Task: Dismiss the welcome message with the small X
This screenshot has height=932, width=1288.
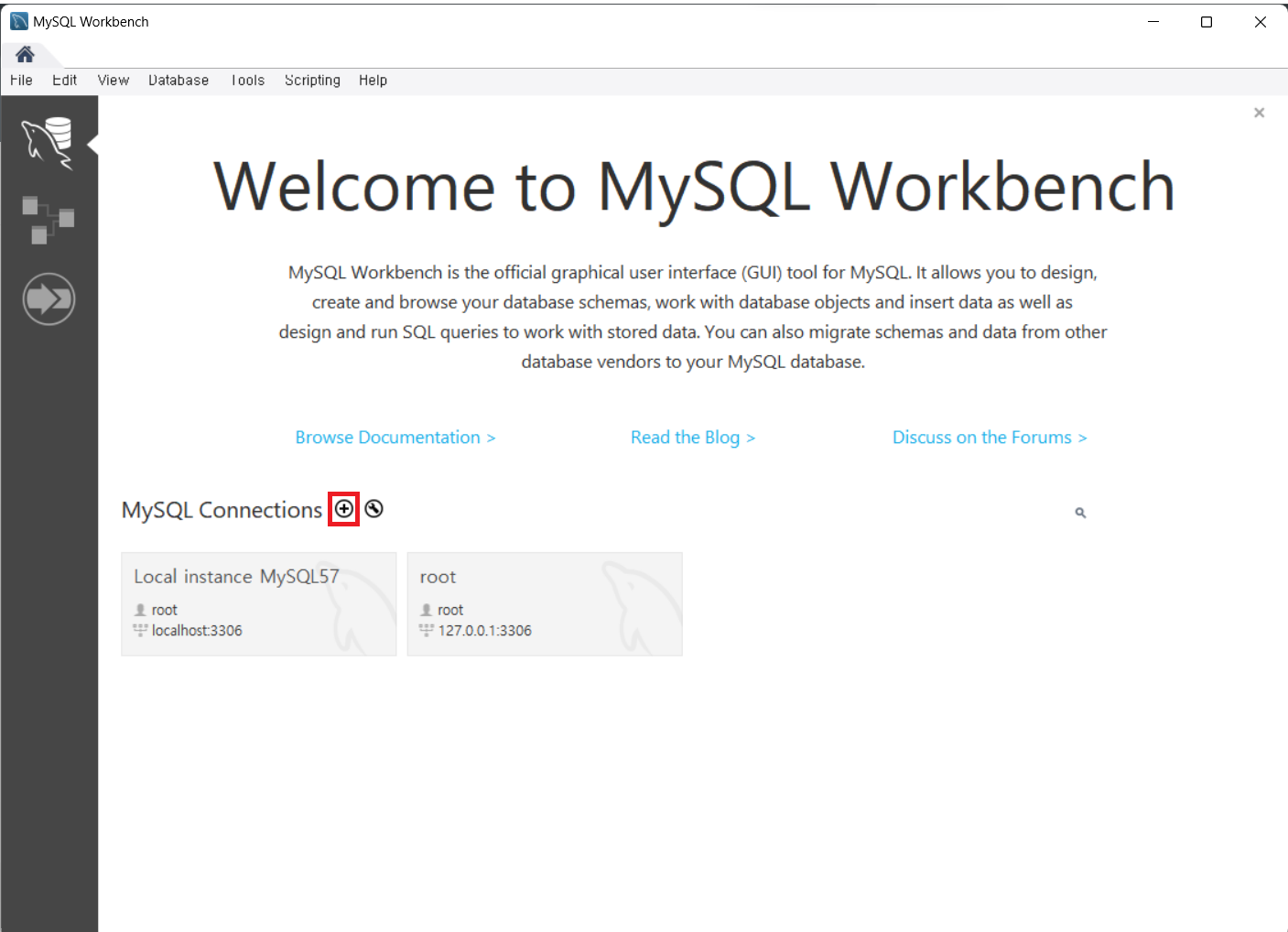Action: (x=1259, y=113)
